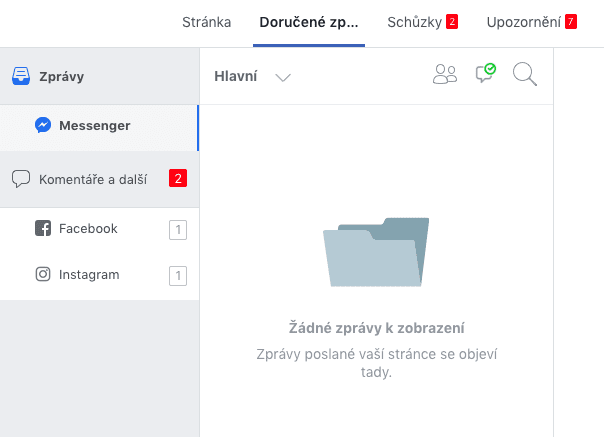Click the red badge 7 on Upozornění
This screenshot has height=437, width=604.
pyautogui.click(x=571, y=22)
